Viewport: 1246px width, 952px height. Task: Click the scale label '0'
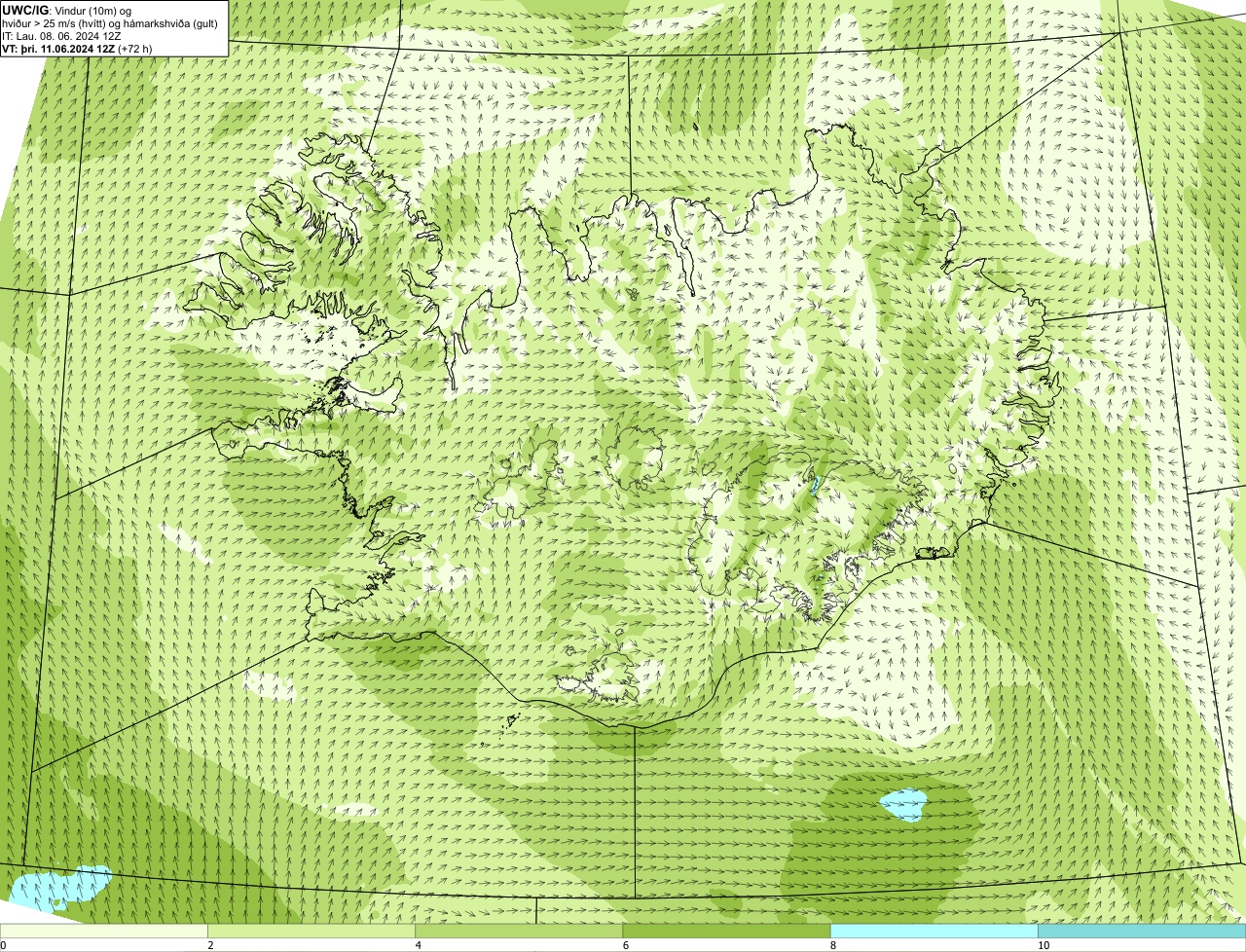click(4, 945)
